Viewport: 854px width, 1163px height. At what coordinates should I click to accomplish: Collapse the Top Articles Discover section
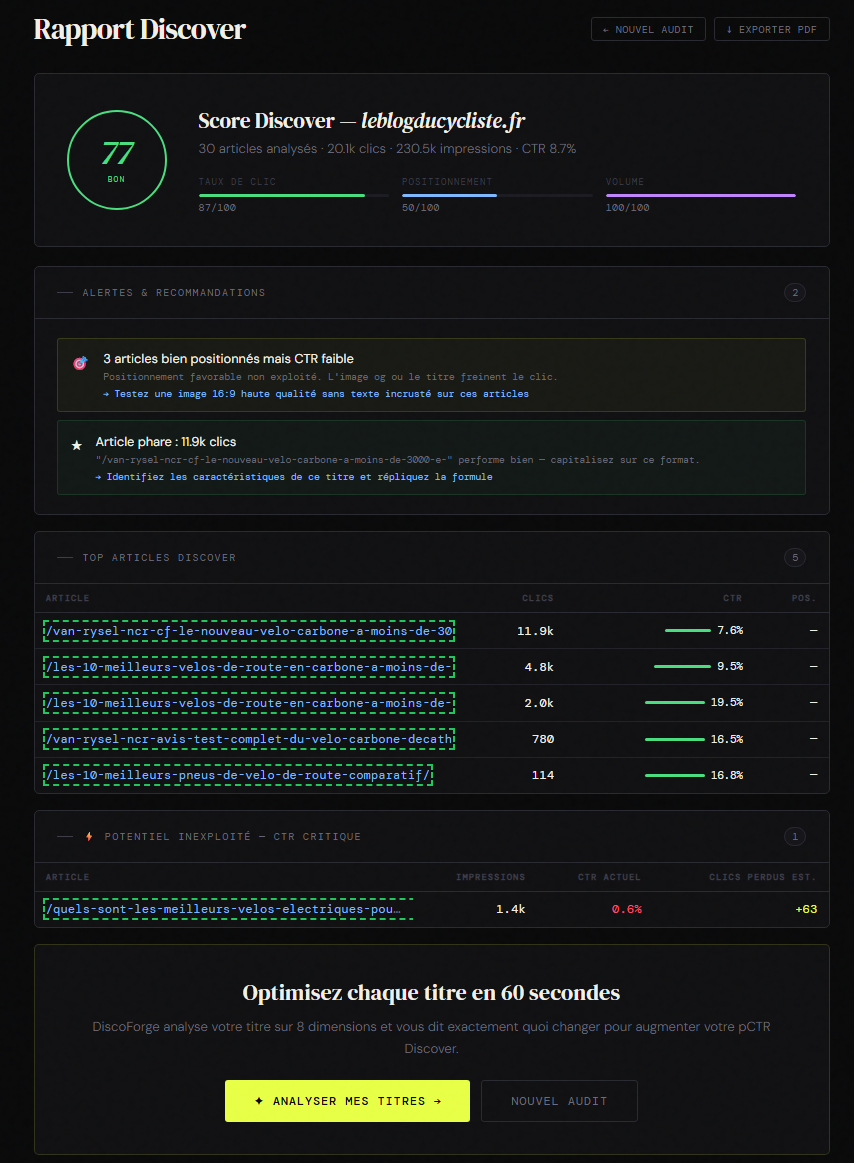pyautogui.click(x=64, y=558)
